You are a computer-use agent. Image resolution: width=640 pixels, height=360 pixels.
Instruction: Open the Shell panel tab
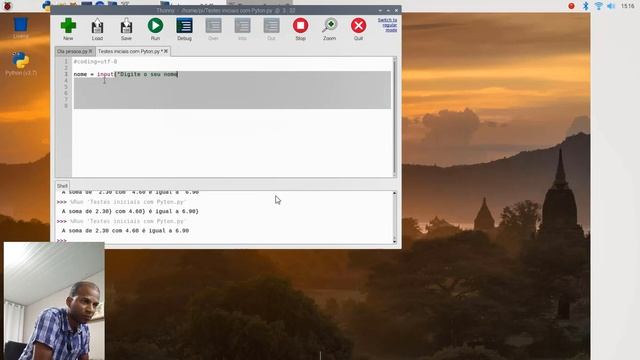[62, 186]
